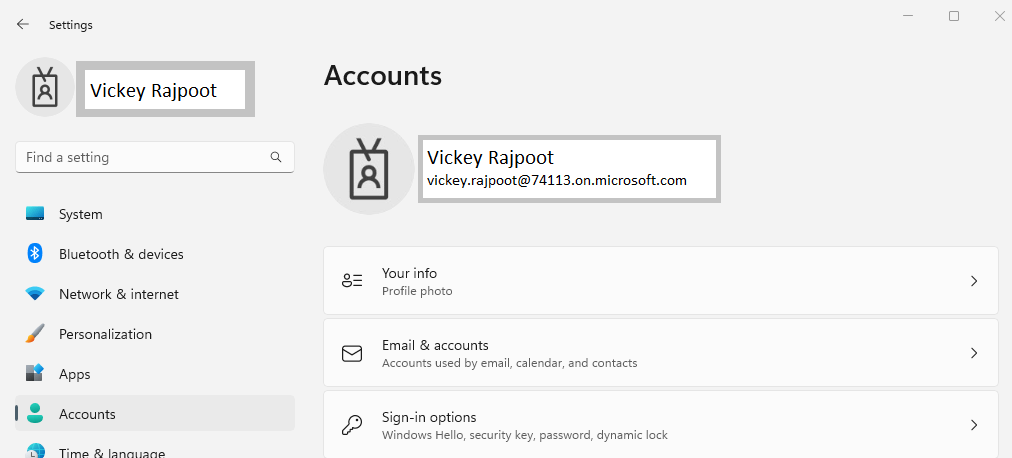The height and width of the screenshot is (458, 1012).
Task: Click the Apps icon in sidebar
Action: (35, 373)
